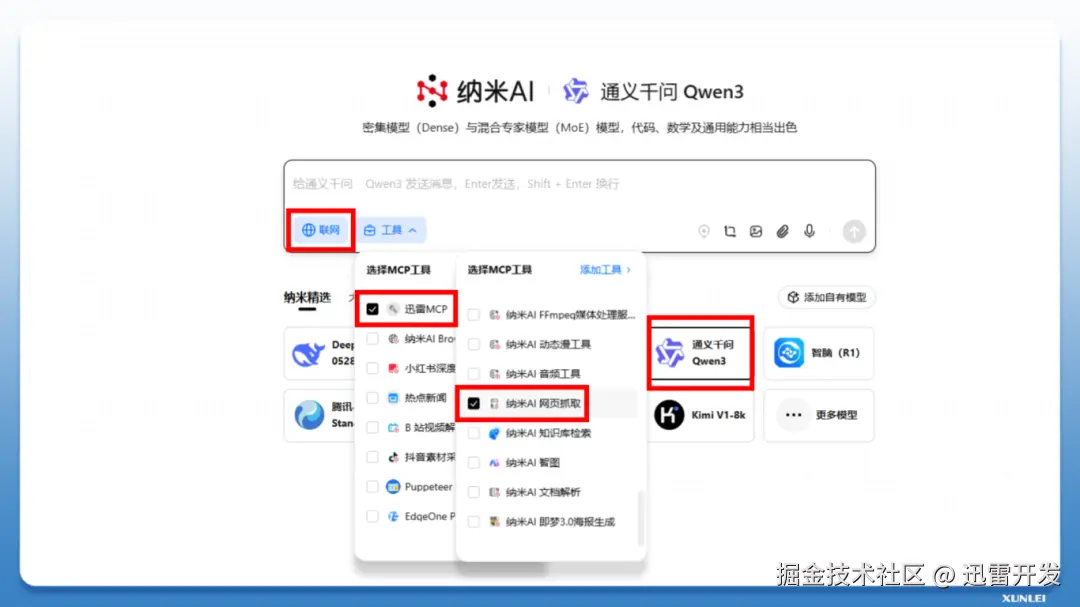Select the 纳米精选 tab
This screenshot has height=607, width=1080.
(x=307, y=298)
